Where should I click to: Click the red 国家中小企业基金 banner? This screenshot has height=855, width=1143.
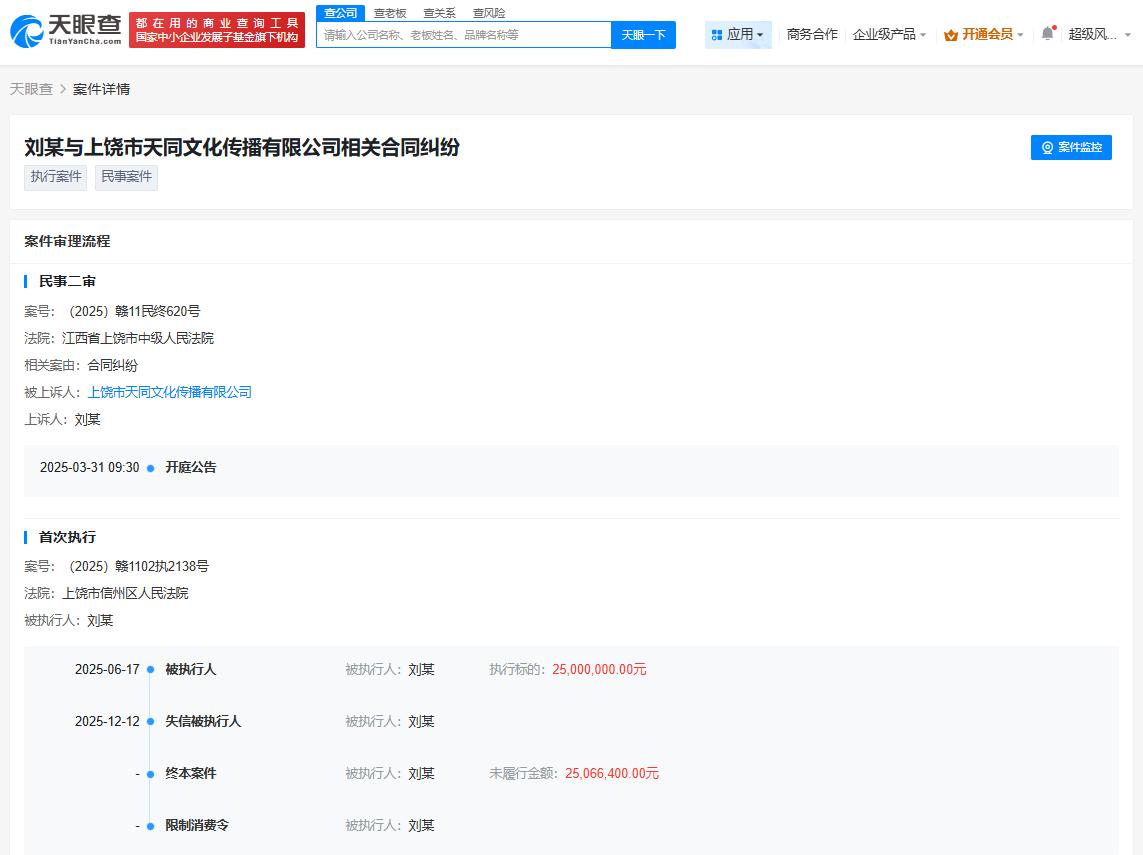(217, 28)
